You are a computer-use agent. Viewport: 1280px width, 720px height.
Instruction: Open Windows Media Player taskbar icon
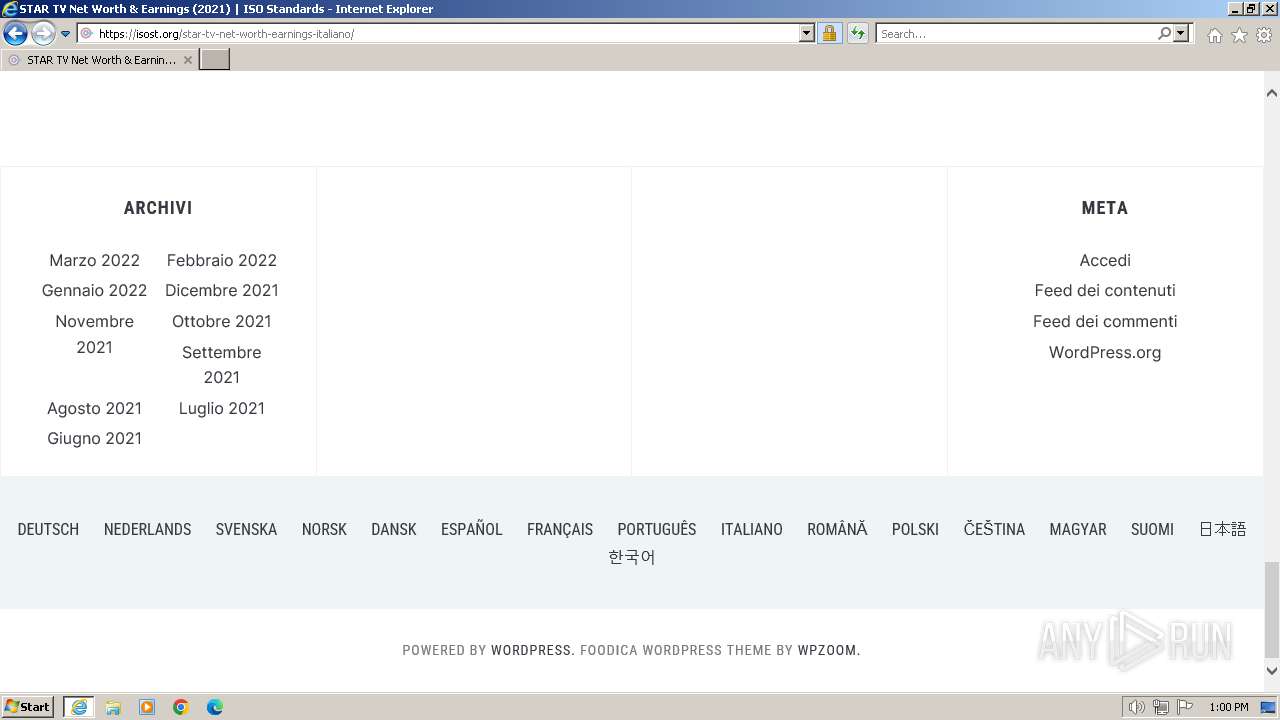[147, 707]
